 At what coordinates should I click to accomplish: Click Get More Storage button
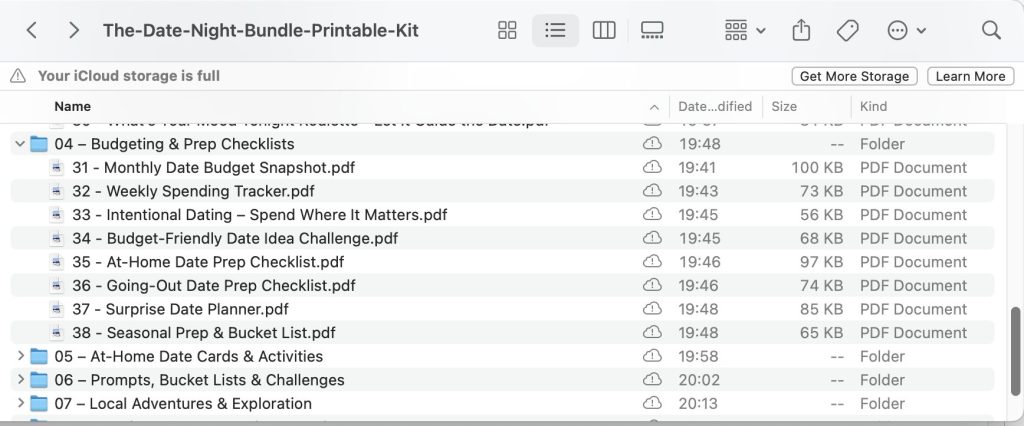[854, 76]
